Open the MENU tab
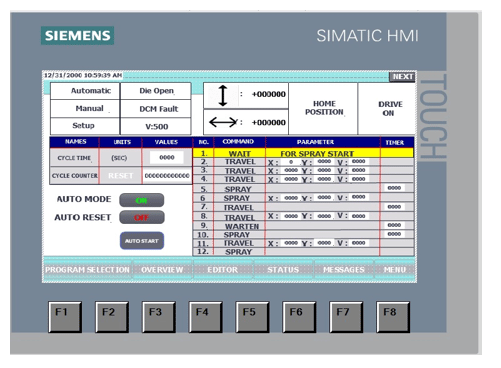501x368 pixels. [x=395, y=269]
